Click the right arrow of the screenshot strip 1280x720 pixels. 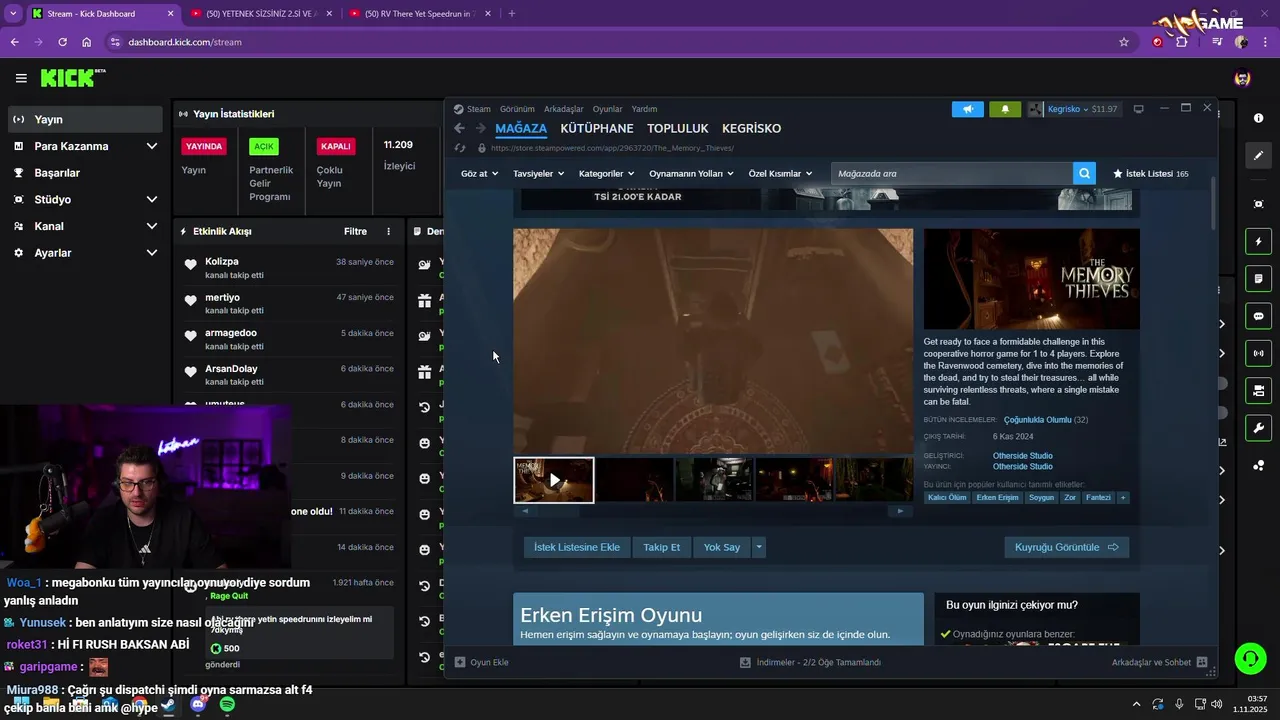[900, 511]
